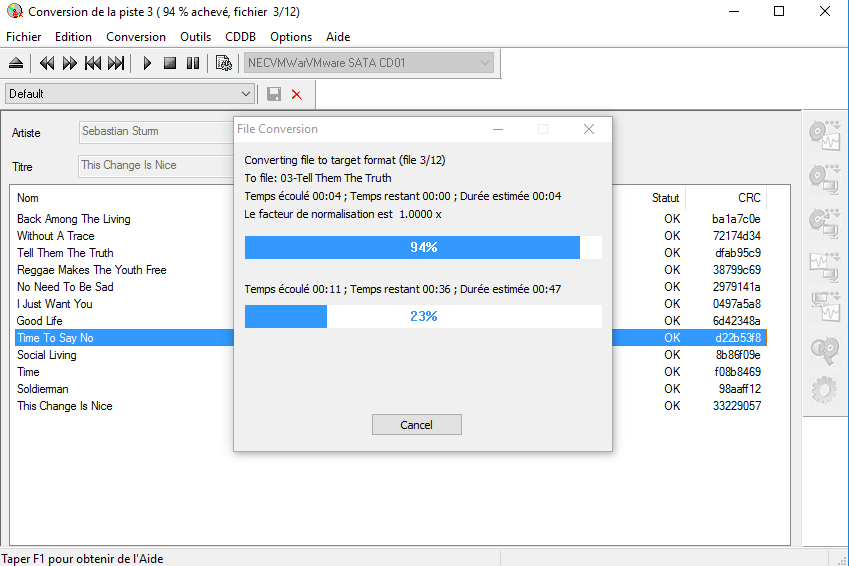Click the rewind (skip back) toolbar icon
The height and width of the screenshot is (566, 849).
(46, 63)
